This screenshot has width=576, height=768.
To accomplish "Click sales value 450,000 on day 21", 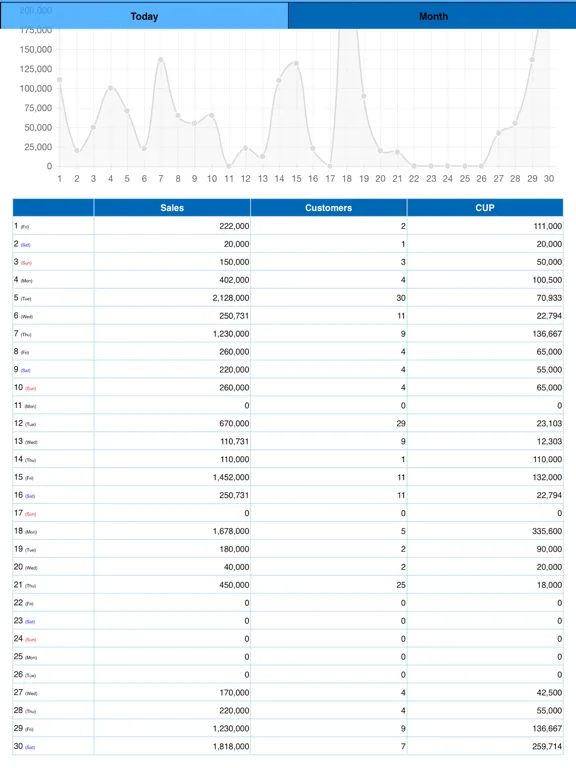I will [x=234, y=585].
